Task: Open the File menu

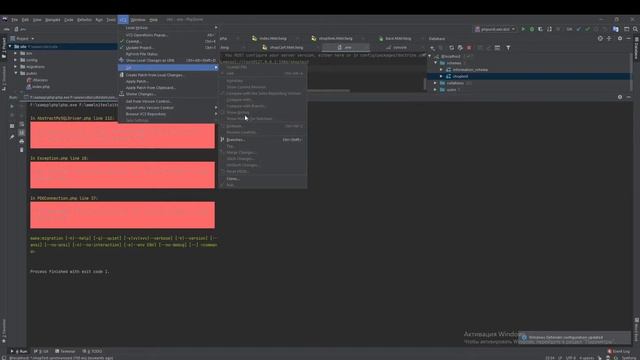Action: tap(15, 20)
